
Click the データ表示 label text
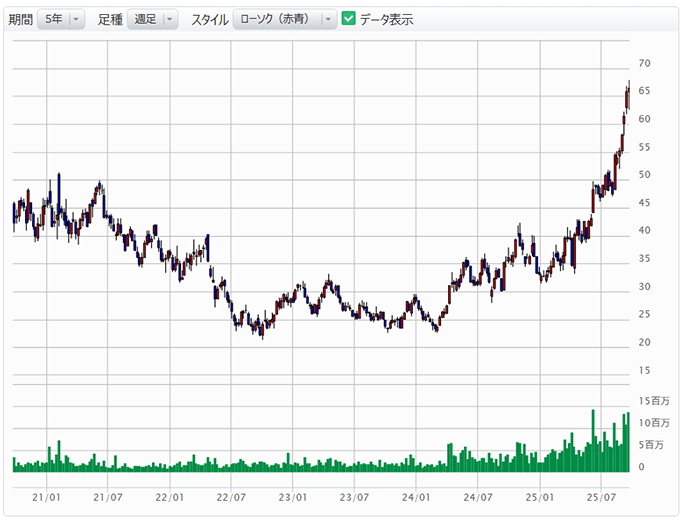click(x=386, y=20)
